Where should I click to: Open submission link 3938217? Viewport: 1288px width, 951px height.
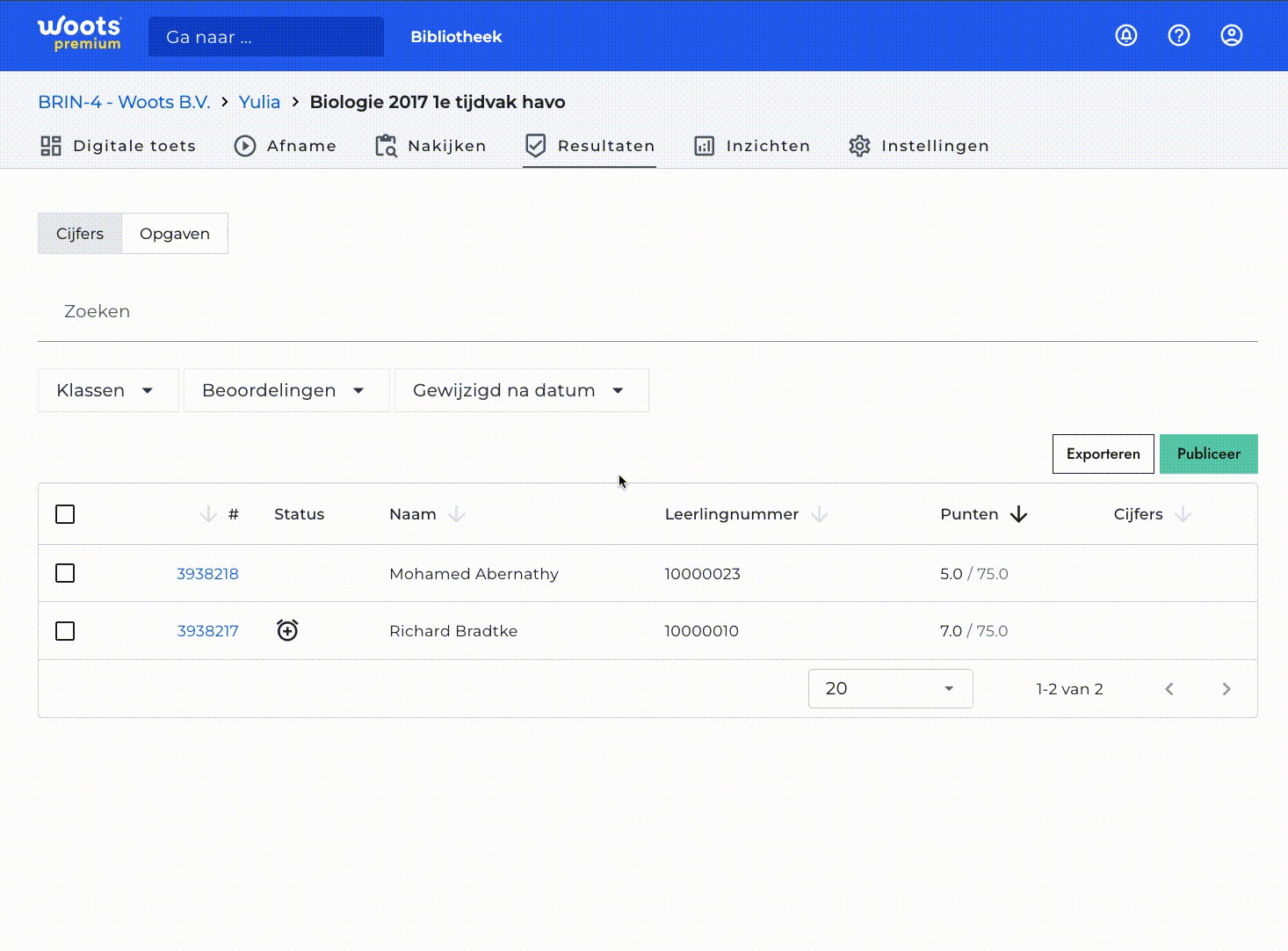coord(207,631)
